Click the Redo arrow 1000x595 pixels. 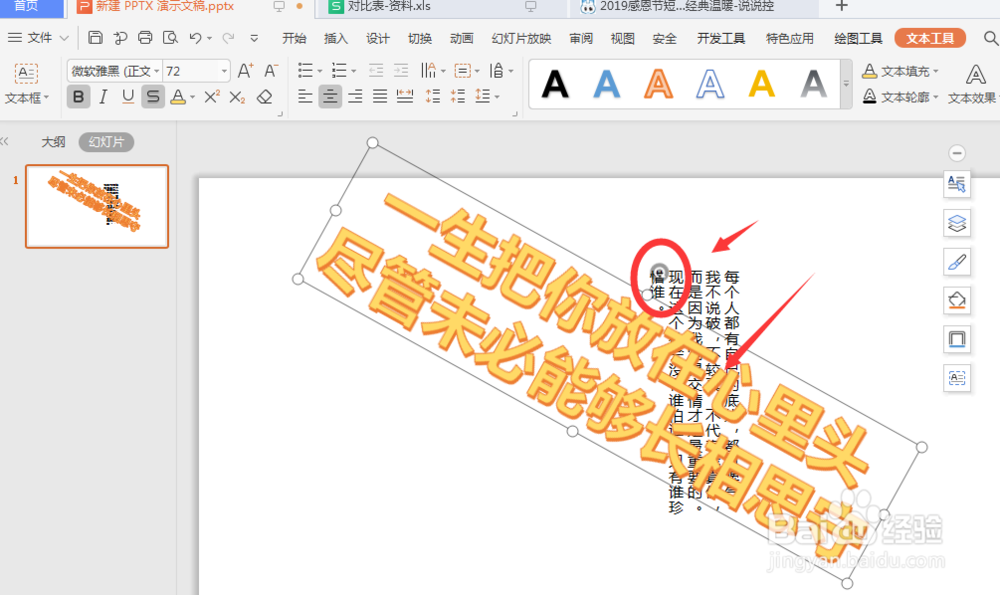[228, 38]
